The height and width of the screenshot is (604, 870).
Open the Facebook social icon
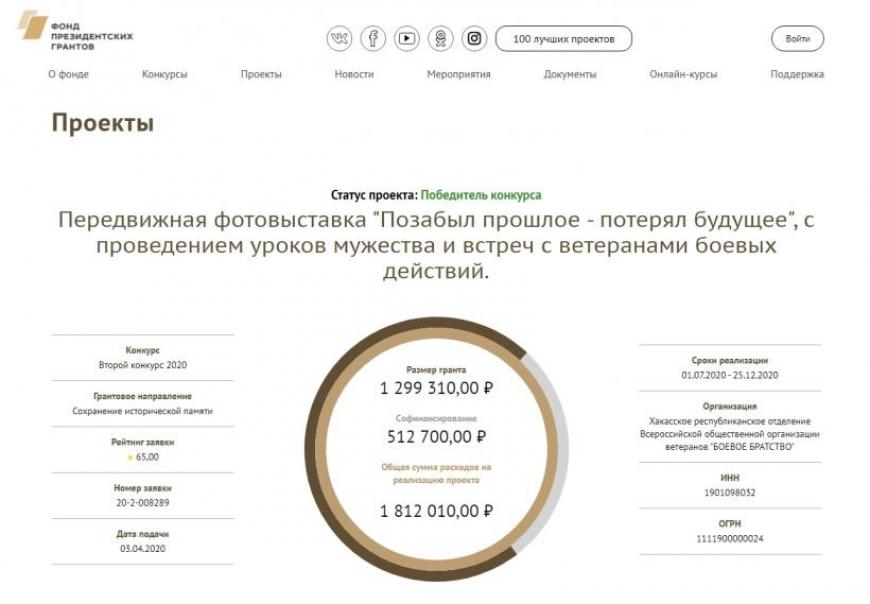pyautogui.click(x=373, y=39)
